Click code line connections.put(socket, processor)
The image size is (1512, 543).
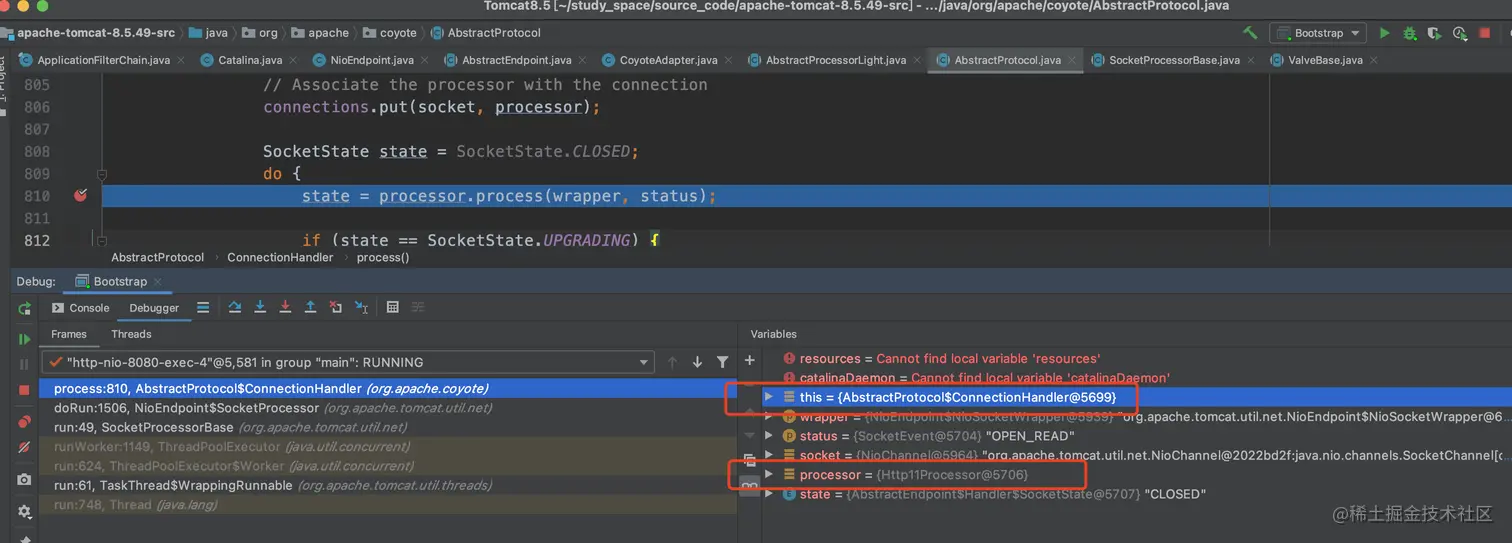(431, 107)
